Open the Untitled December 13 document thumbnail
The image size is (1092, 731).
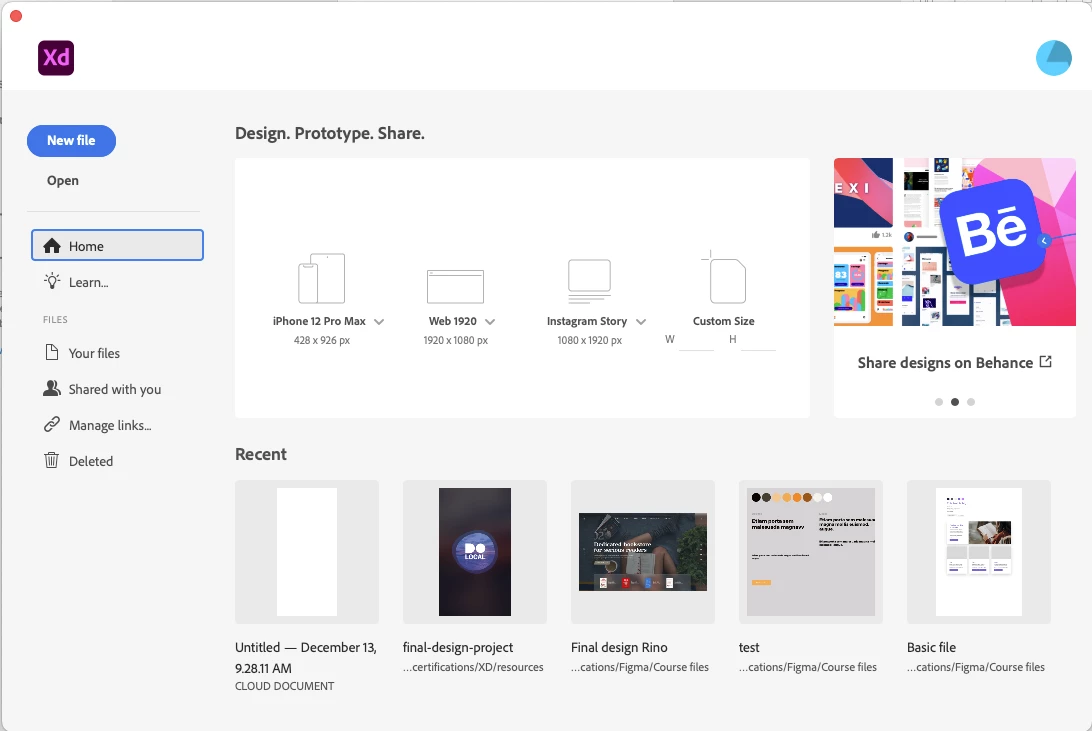pos(307,552)
